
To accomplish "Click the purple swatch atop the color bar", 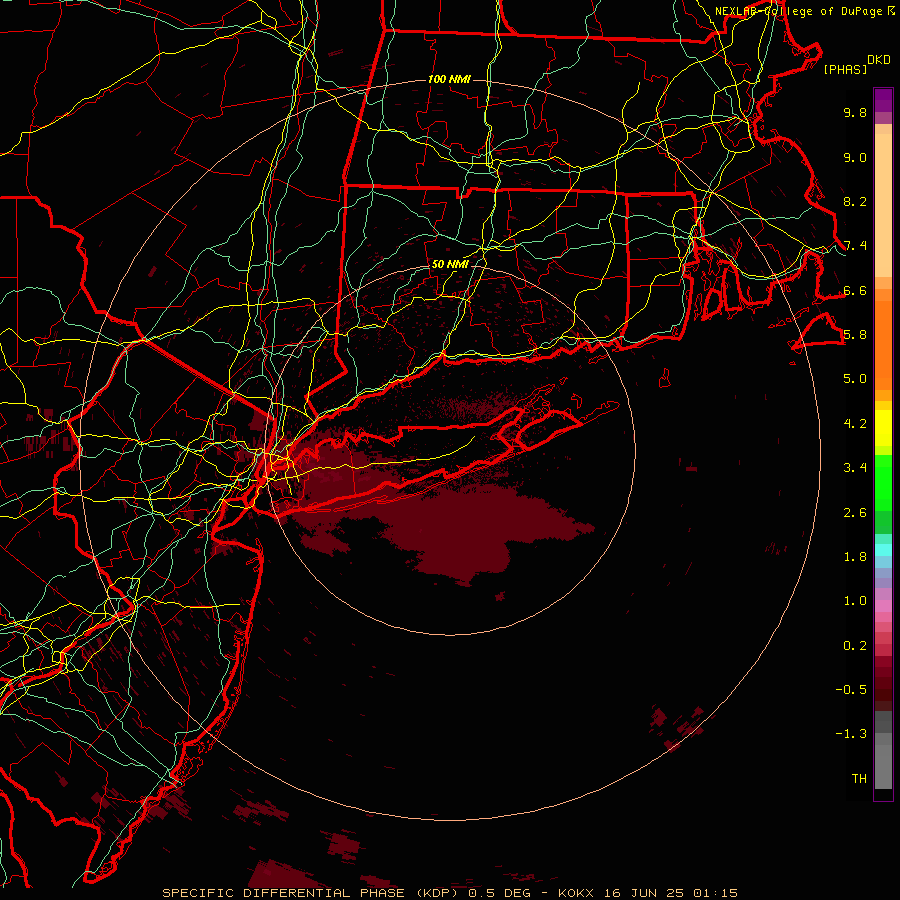I will pos(883,100).
